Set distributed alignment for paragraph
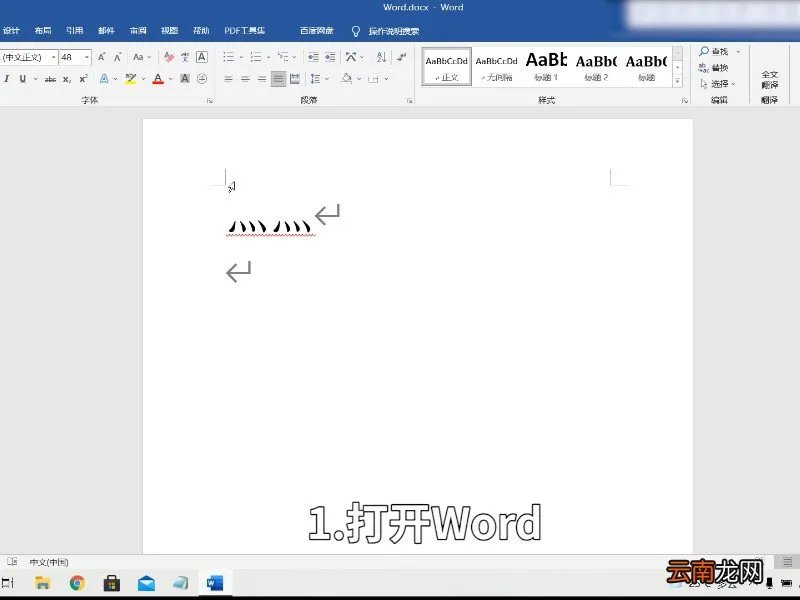Image resolution: width=800 pixels, height=600 pixels. click(295, 79)
